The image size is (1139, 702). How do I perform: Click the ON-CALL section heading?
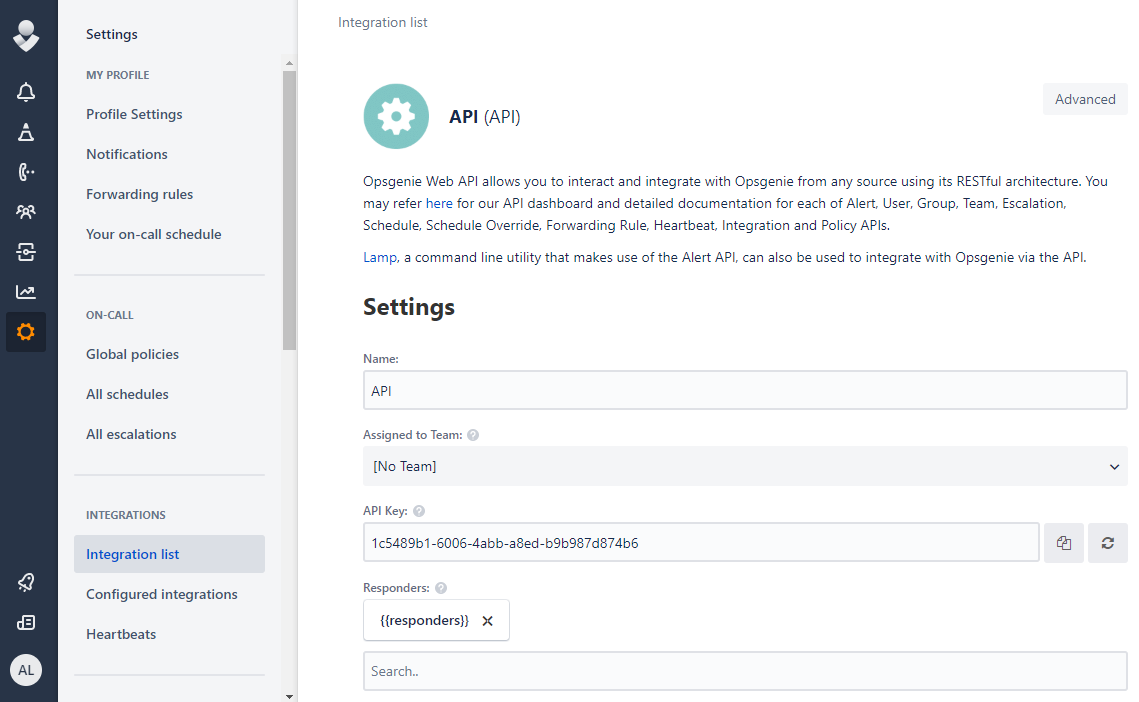pyautogui.click(x=110, y=315)
